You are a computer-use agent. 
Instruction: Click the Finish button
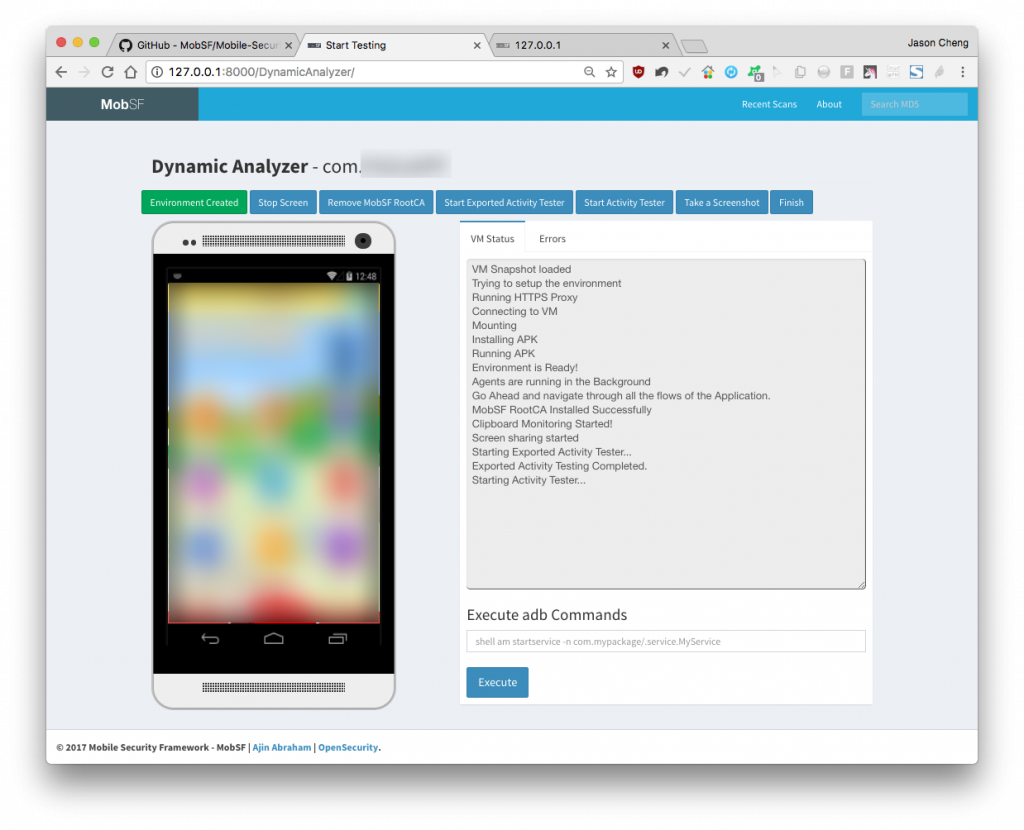792,202
